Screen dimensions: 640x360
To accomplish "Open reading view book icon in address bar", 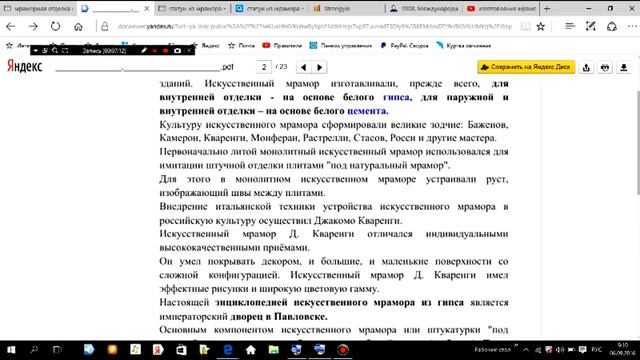I will 525,27.
